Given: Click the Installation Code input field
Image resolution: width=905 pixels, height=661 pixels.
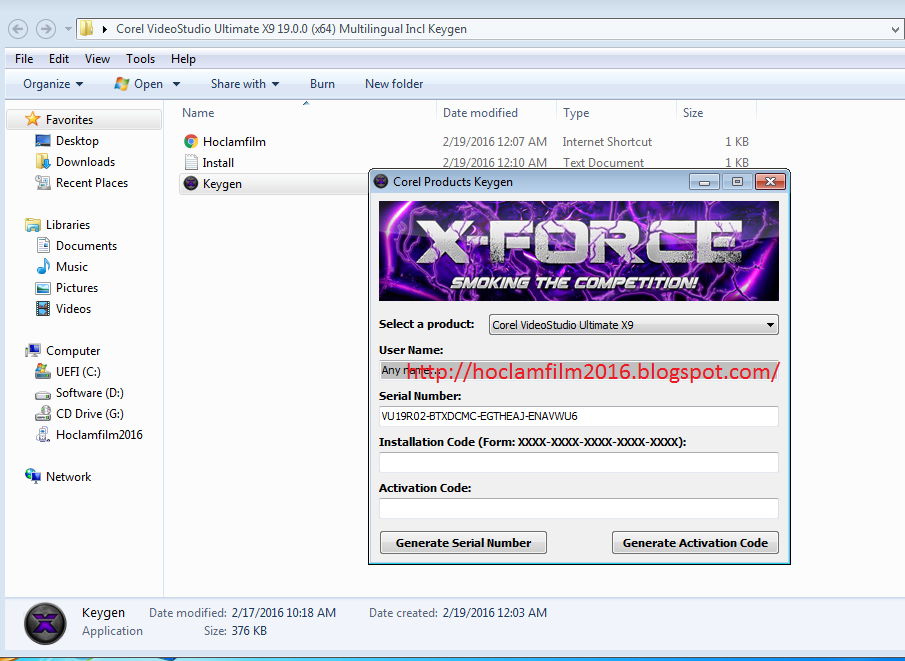Looking at the screenshot, I should [579, 462].
